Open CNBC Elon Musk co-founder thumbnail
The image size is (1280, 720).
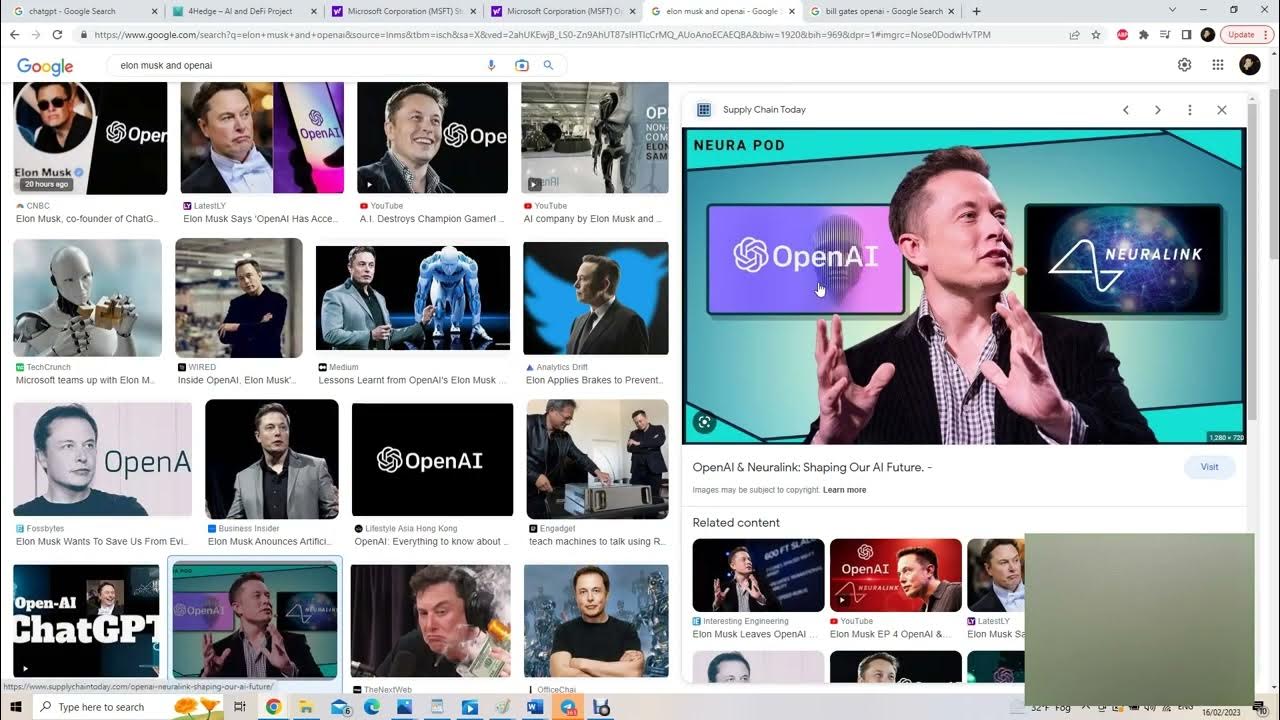(90, 138)
